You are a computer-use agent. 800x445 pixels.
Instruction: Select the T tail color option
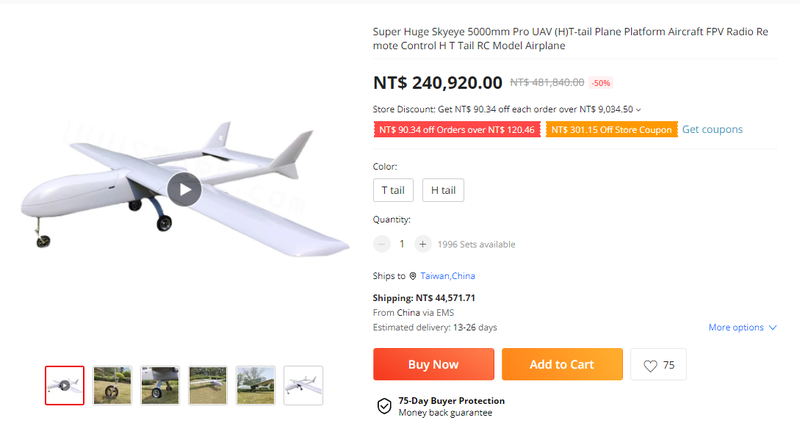click(392, 190)
